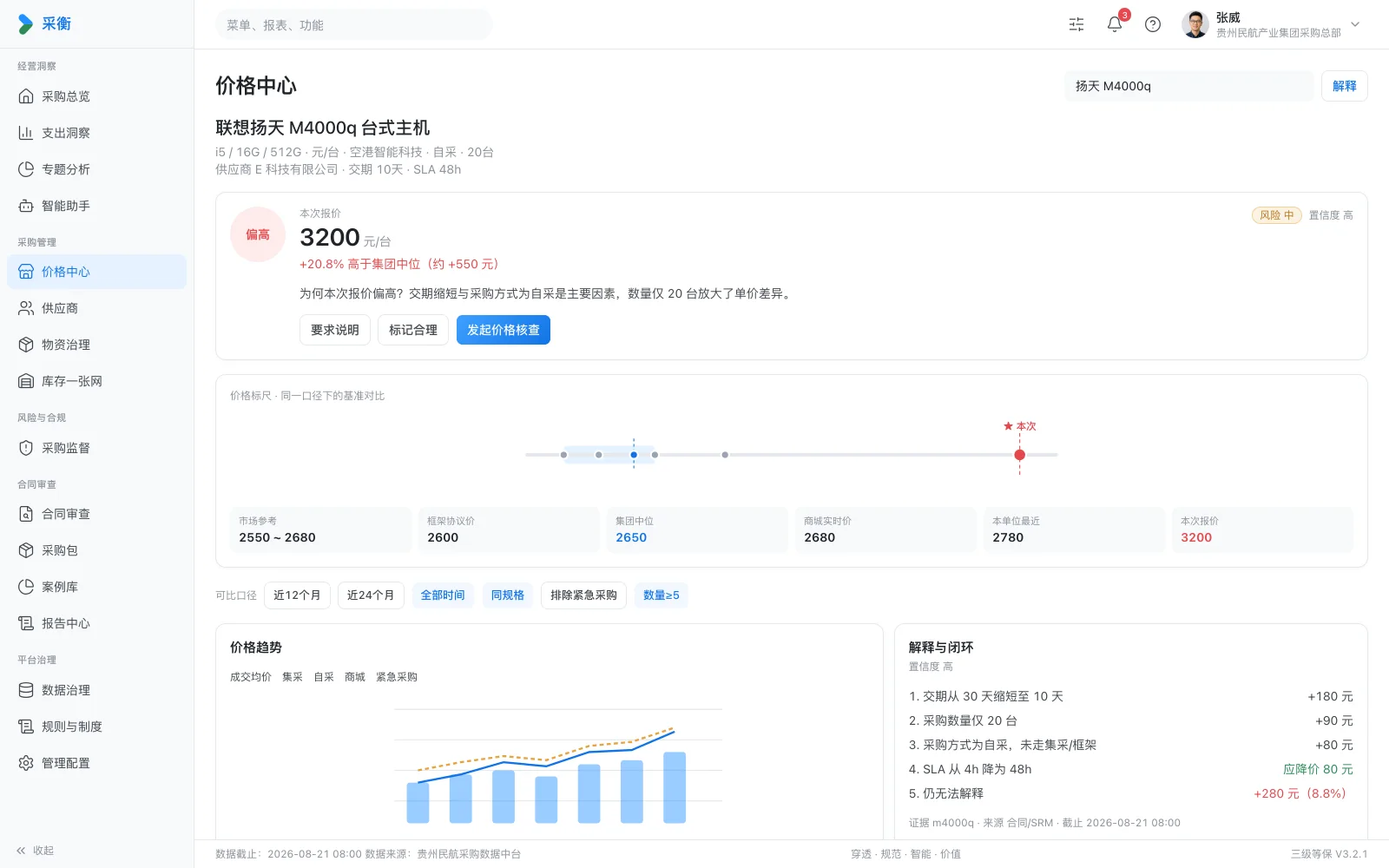The height and width of the screenshot is (868, 1389).
Task: Toggle the 全部时间 filter chip
Action: (x=443, y=595)
